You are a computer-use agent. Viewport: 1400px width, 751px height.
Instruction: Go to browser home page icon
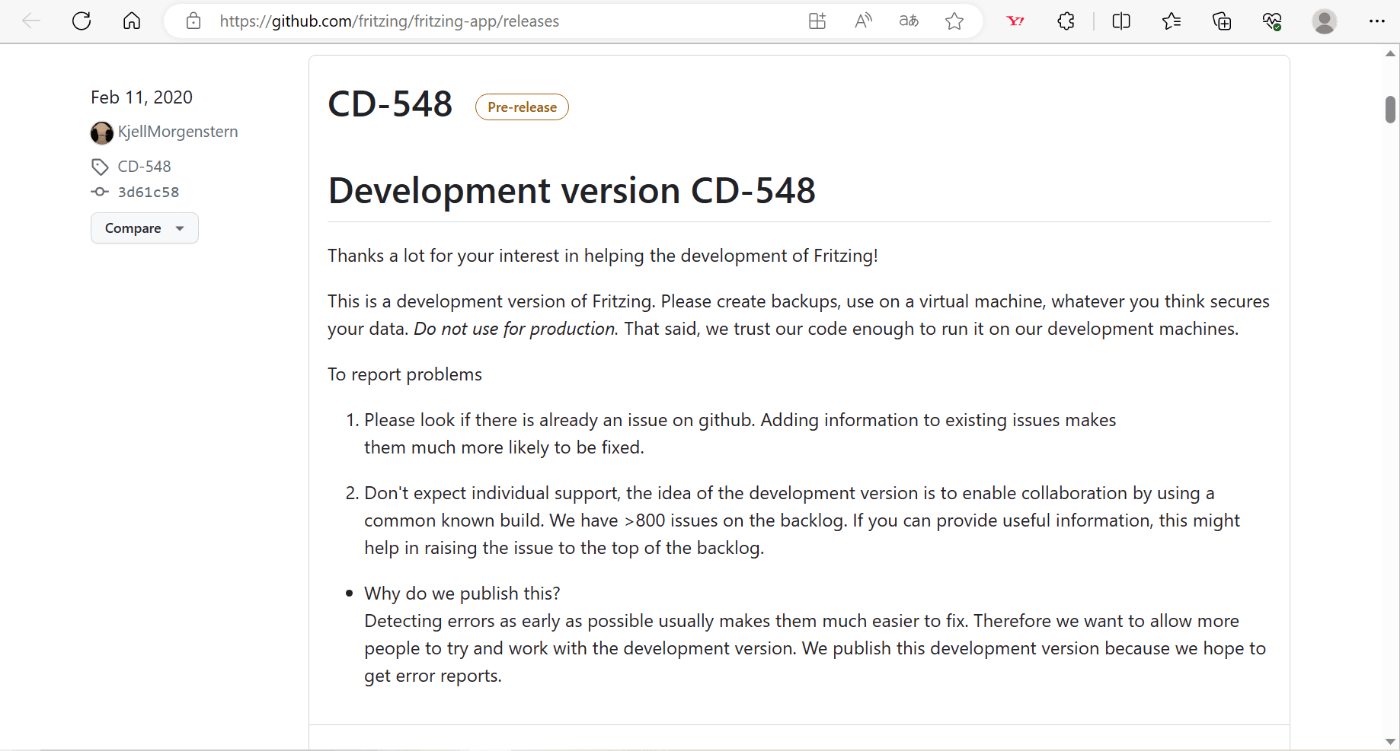point(131,21)
